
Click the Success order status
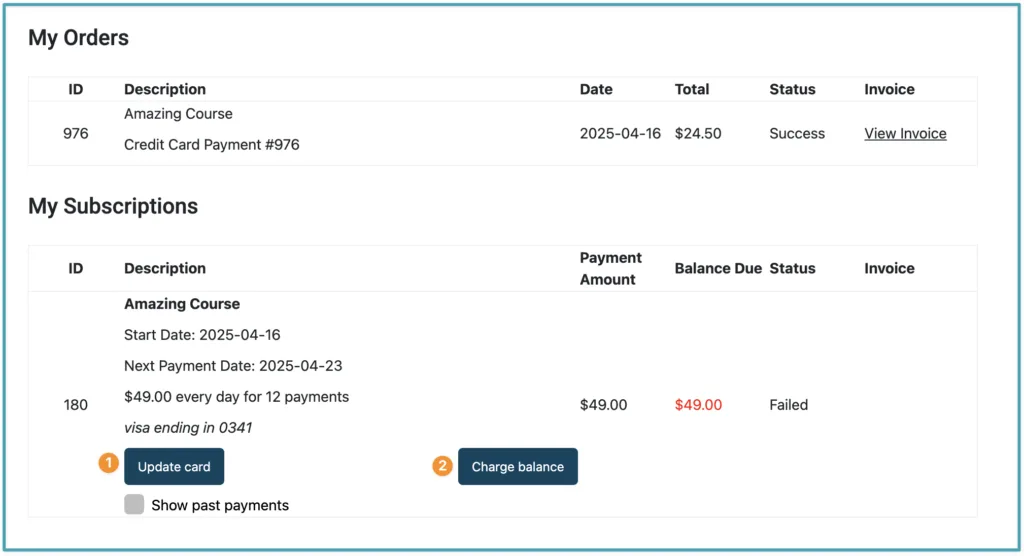tap(797, 133)
